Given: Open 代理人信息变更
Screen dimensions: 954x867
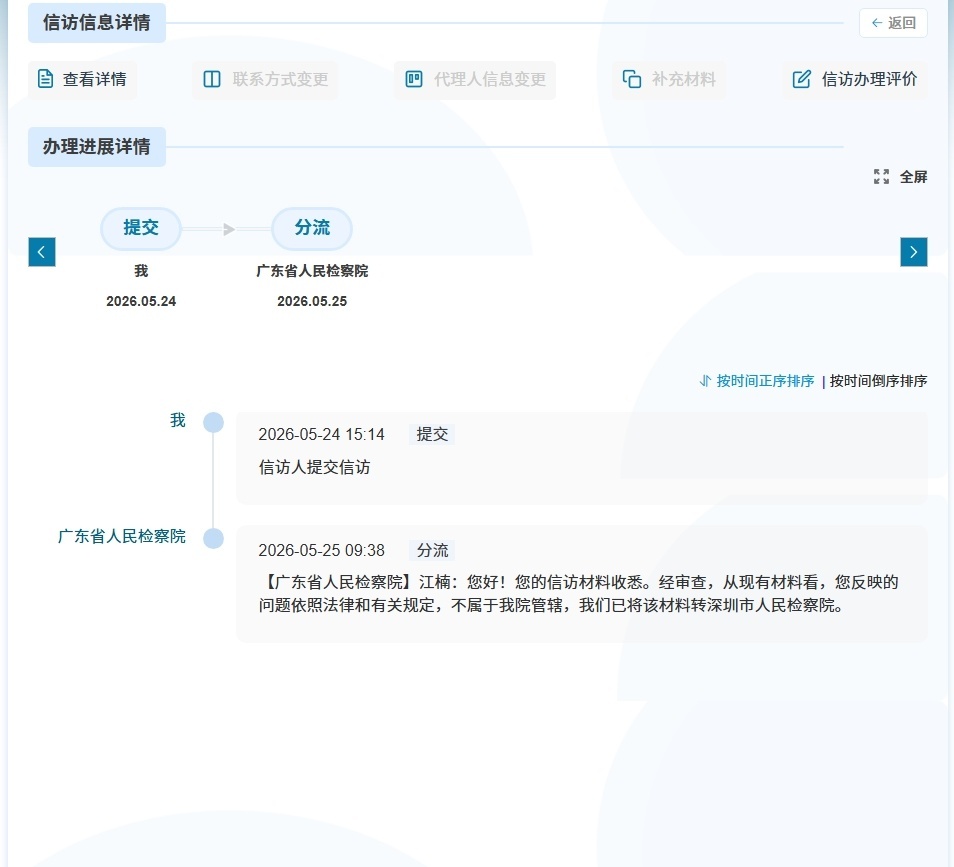Looking at the screenshot, I should (475, 79).
